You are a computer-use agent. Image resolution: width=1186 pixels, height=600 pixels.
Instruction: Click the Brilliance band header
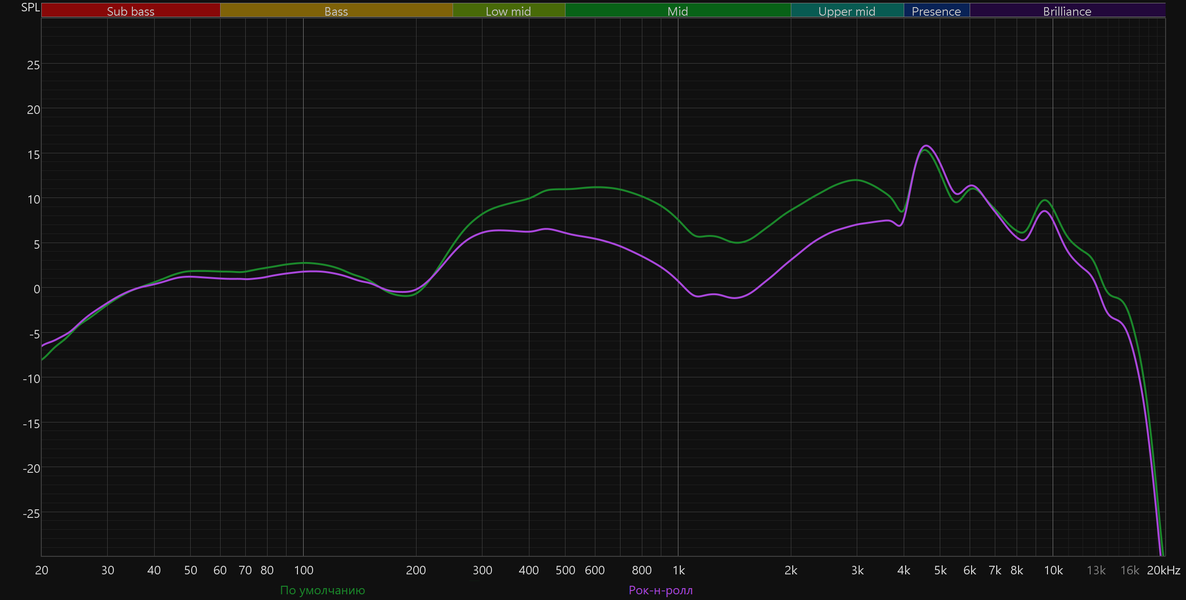tap(1067, 11)
